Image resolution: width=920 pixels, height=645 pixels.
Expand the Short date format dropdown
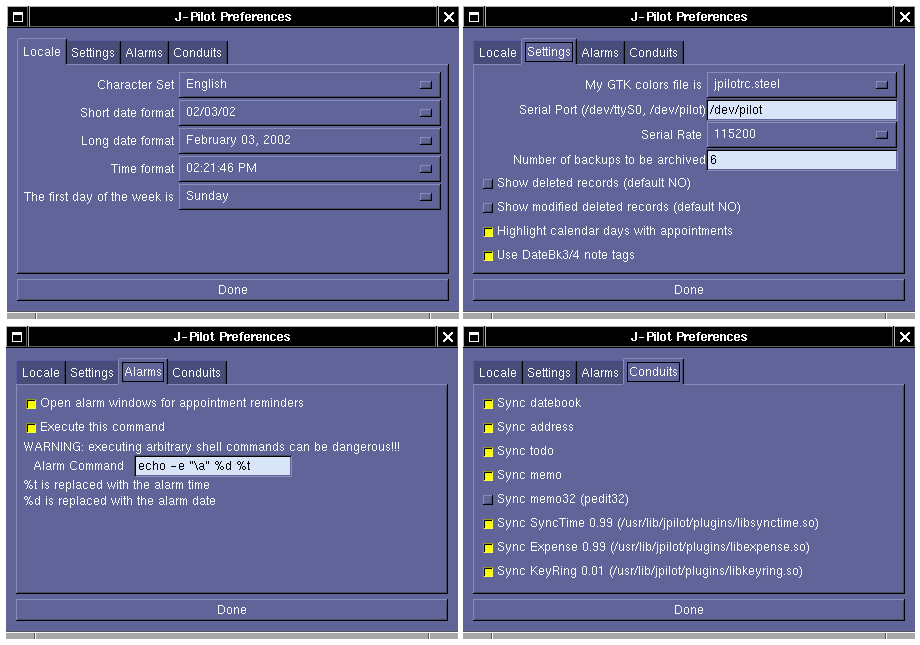309,113
